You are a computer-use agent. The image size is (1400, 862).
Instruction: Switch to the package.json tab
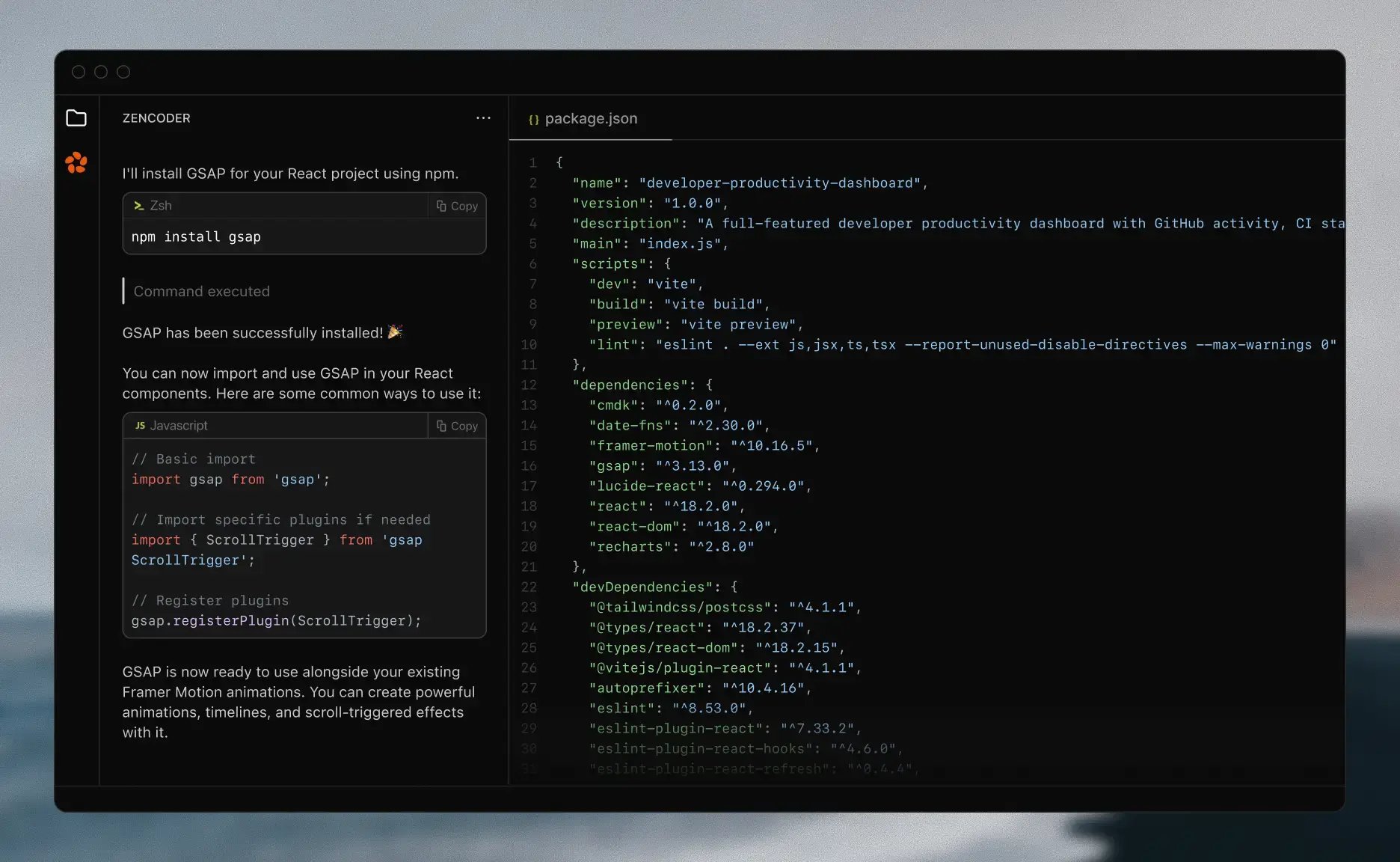590,119
